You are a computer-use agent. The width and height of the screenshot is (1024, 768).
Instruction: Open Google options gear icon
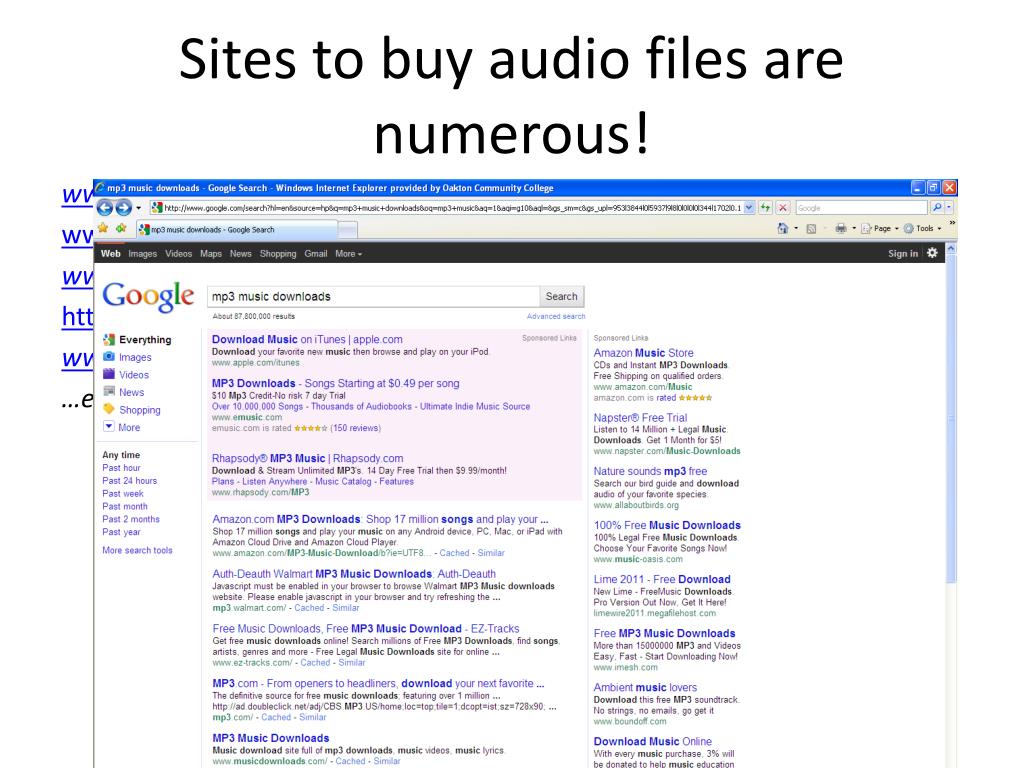pyautogui.click(x=932, y=253)
